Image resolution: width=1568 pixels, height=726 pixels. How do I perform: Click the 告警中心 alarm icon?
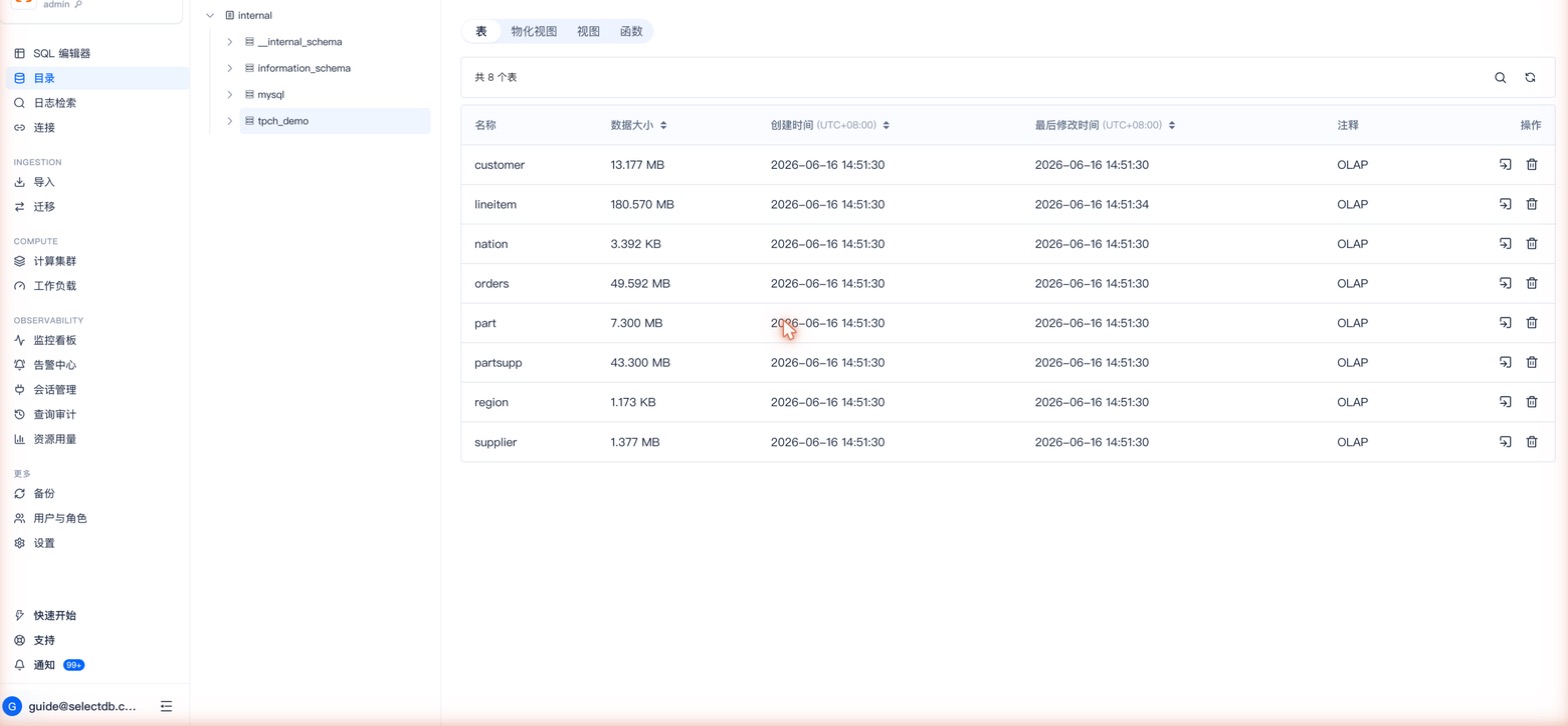(19, 365)
